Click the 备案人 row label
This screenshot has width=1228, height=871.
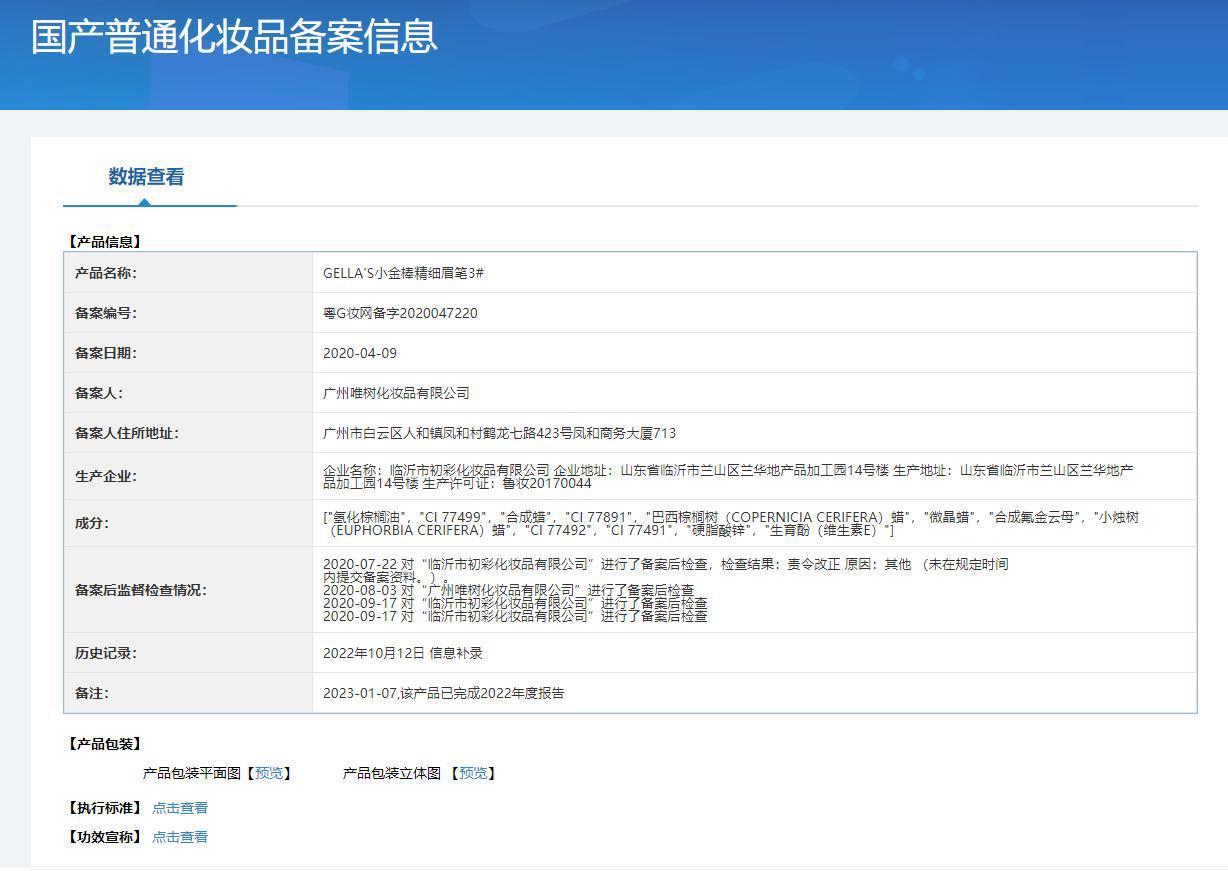99,393
